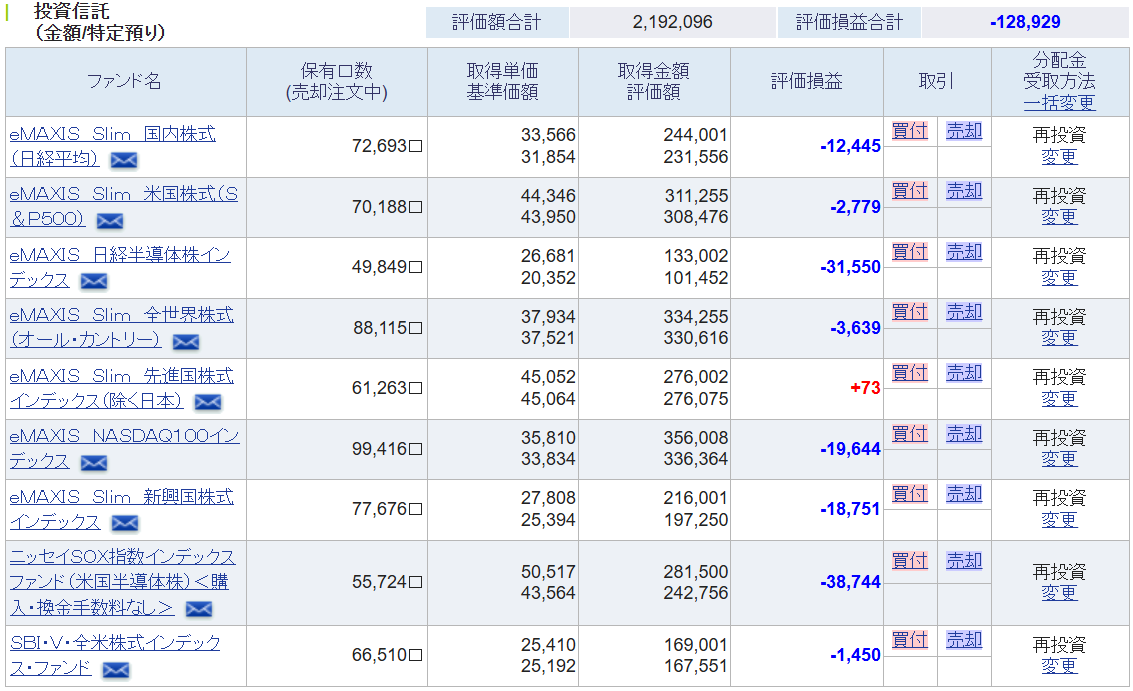Click 売却 for ニッセイSOX指数インデックスファンド

(x=965, y=560)
